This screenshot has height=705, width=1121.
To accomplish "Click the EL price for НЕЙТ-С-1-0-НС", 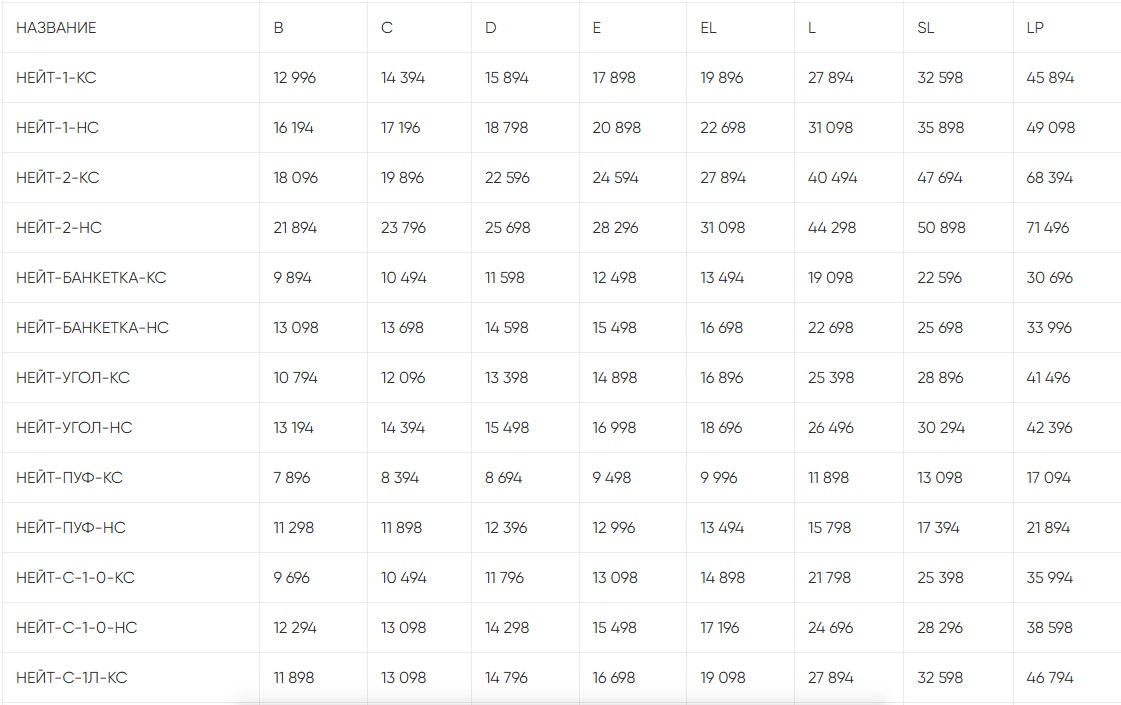I will pyautogui.click(x=721, y=628).
